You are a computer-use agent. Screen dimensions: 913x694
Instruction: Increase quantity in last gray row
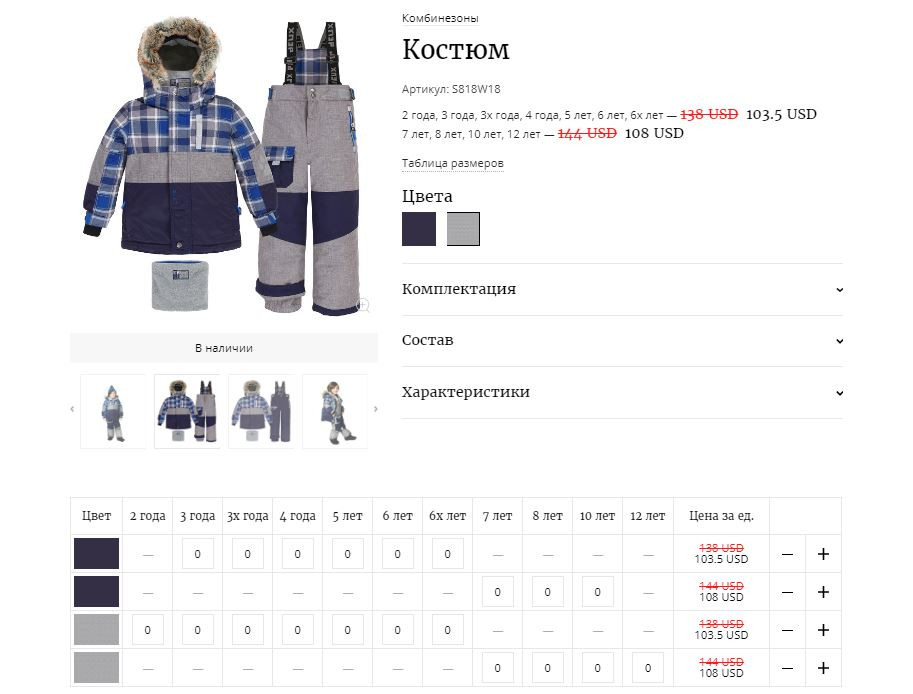pyautogui.click(x=823, y=668)
